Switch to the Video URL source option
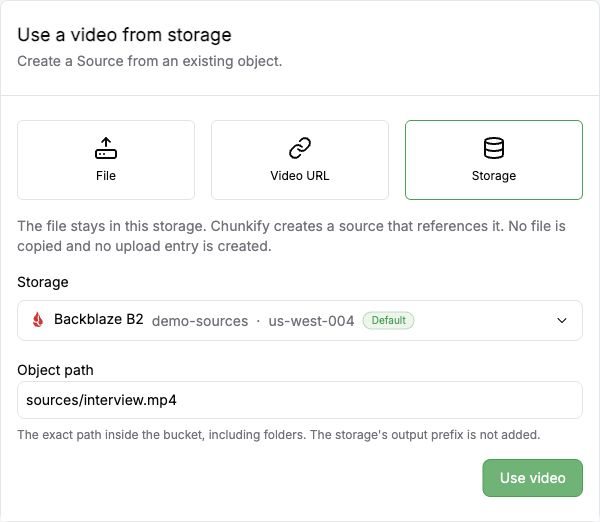 (300, 160)
